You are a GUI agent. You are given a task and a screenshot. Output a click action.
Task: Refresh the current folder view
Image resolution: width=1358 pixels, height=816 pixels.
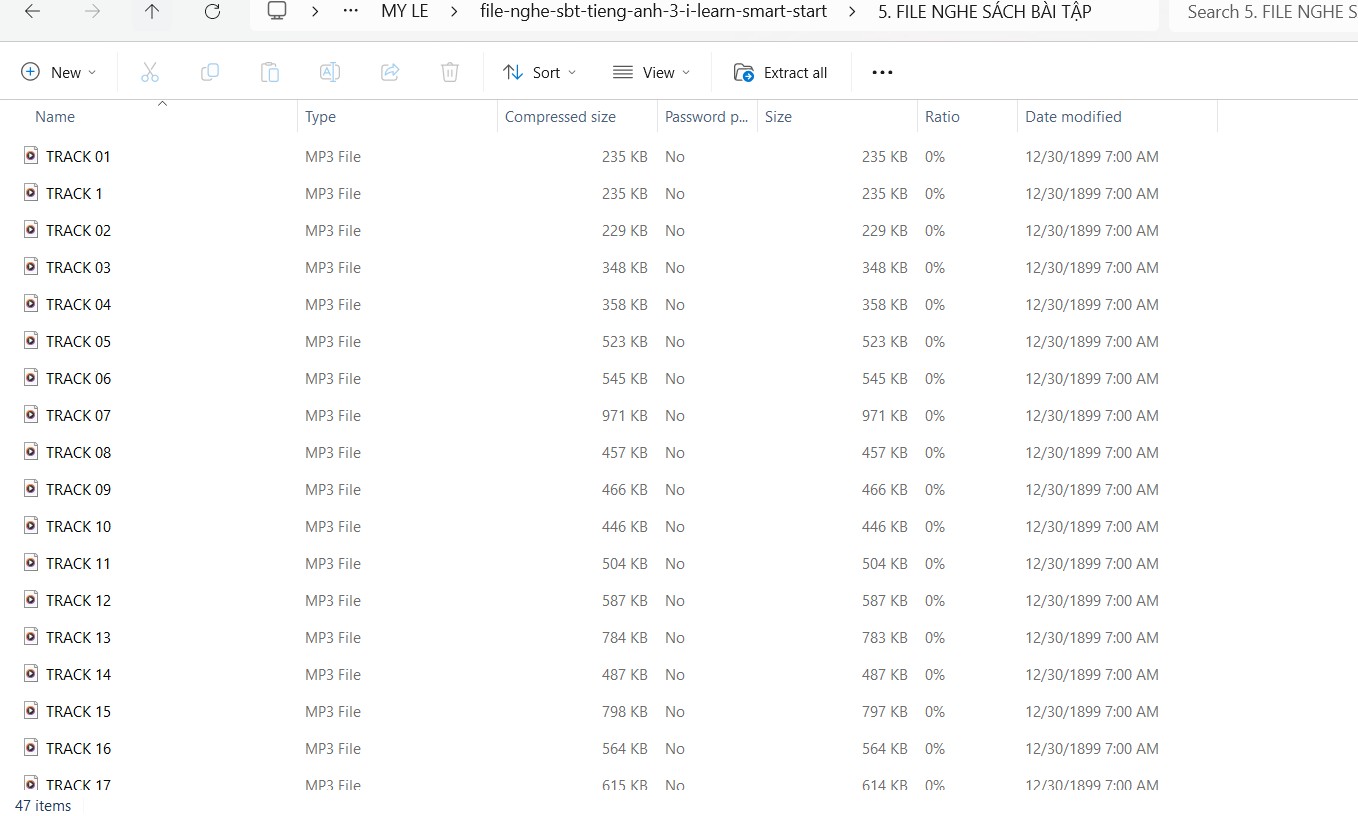pyautogui.click(x=212, y=12)
